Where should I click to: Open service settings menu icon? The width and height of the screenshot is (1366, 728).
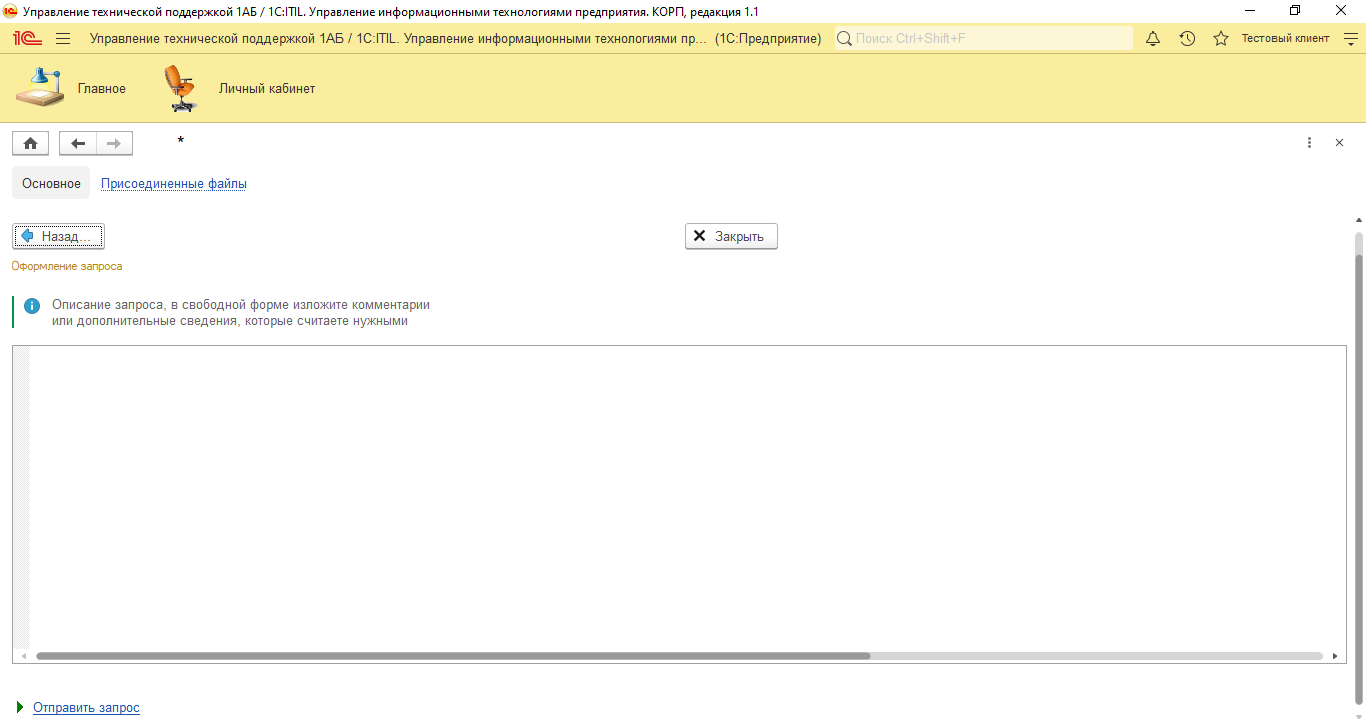tap(1350, 38)
